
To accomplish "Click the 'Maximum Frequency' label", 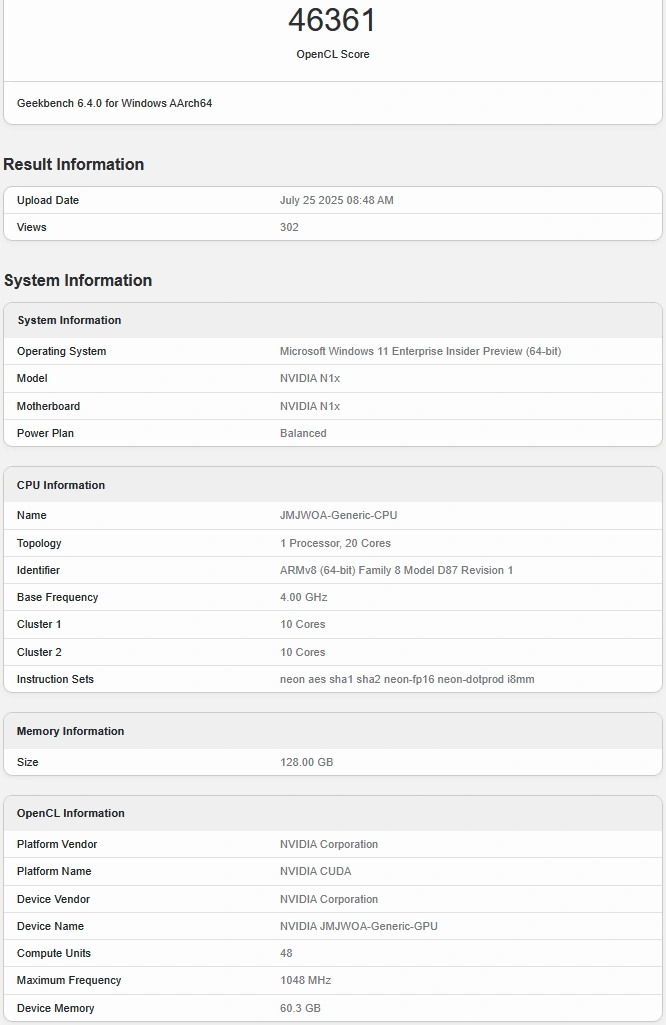I will (69, 980).
